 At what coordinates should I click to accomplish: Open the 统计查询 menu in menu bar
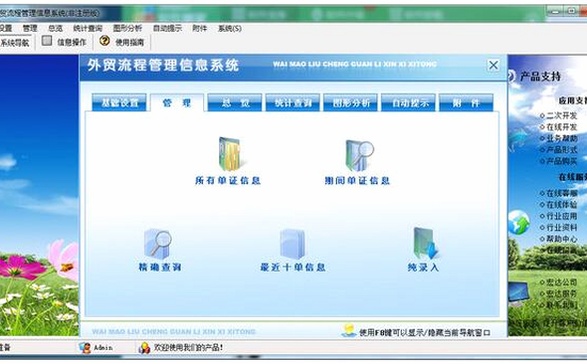point(88,28)
